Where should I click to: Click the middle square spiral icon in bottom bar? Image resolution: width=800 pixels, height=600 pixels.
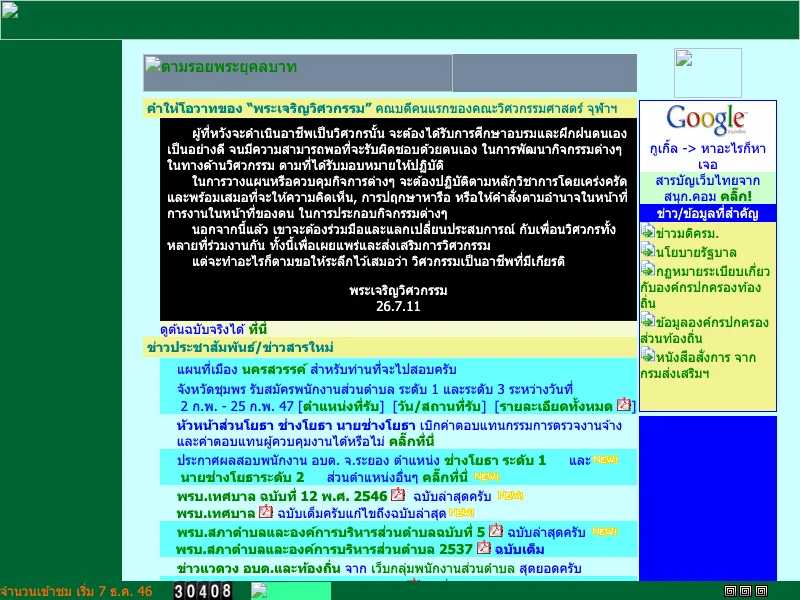pyautogui.click(x=745, y=591)
